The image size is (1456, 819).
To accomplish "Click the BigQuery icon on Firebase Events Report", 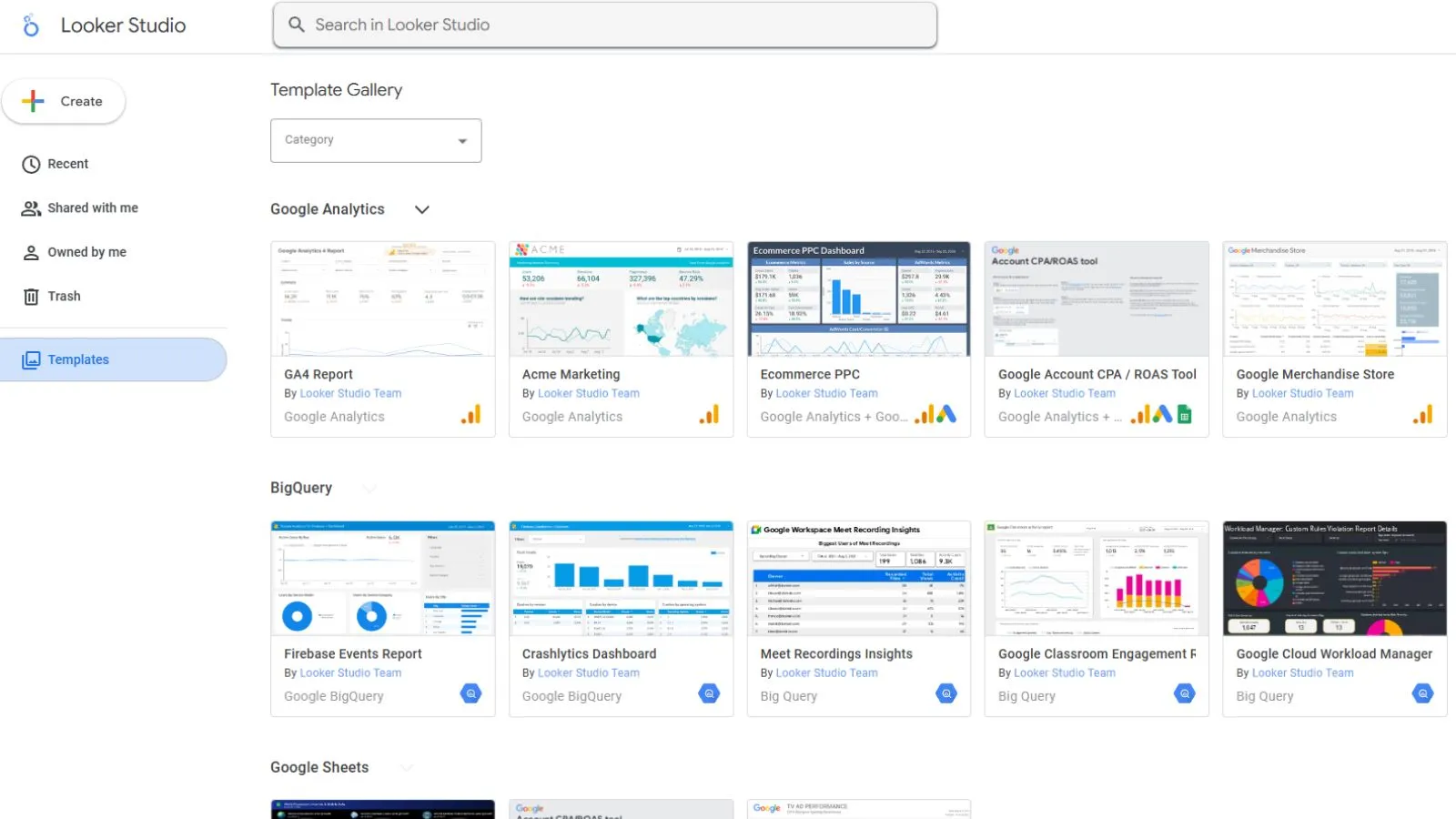I will click(x=470, y=694).
